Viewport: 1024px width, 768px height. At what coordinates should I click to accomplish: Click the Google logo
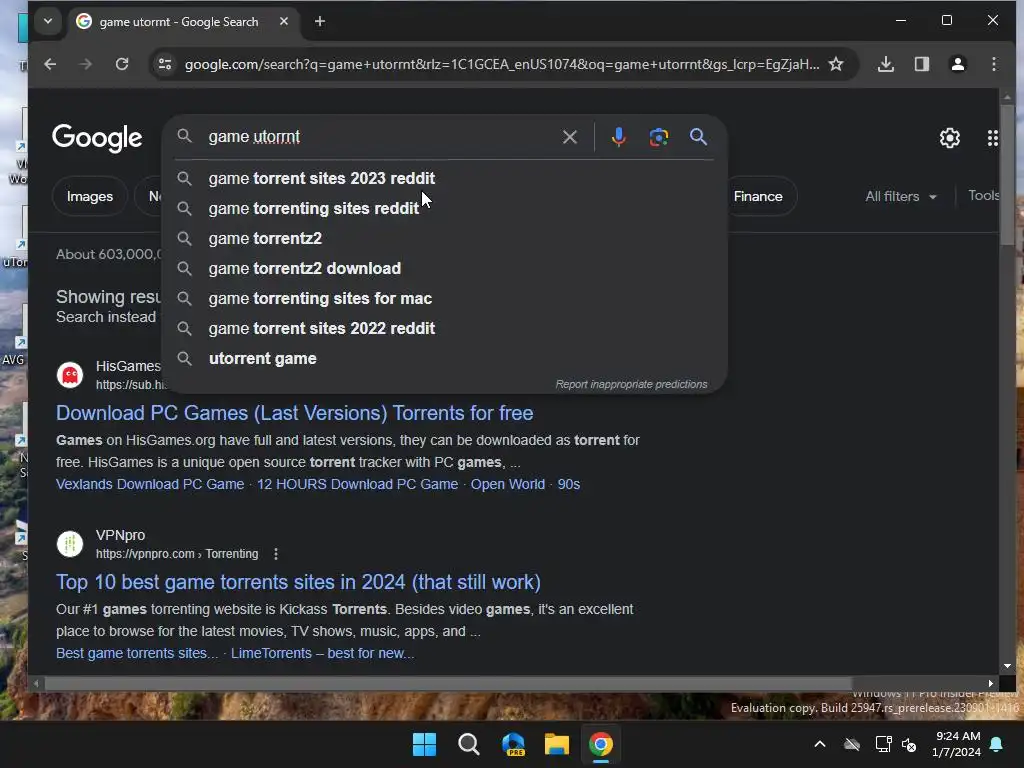[x=97, y=138]
